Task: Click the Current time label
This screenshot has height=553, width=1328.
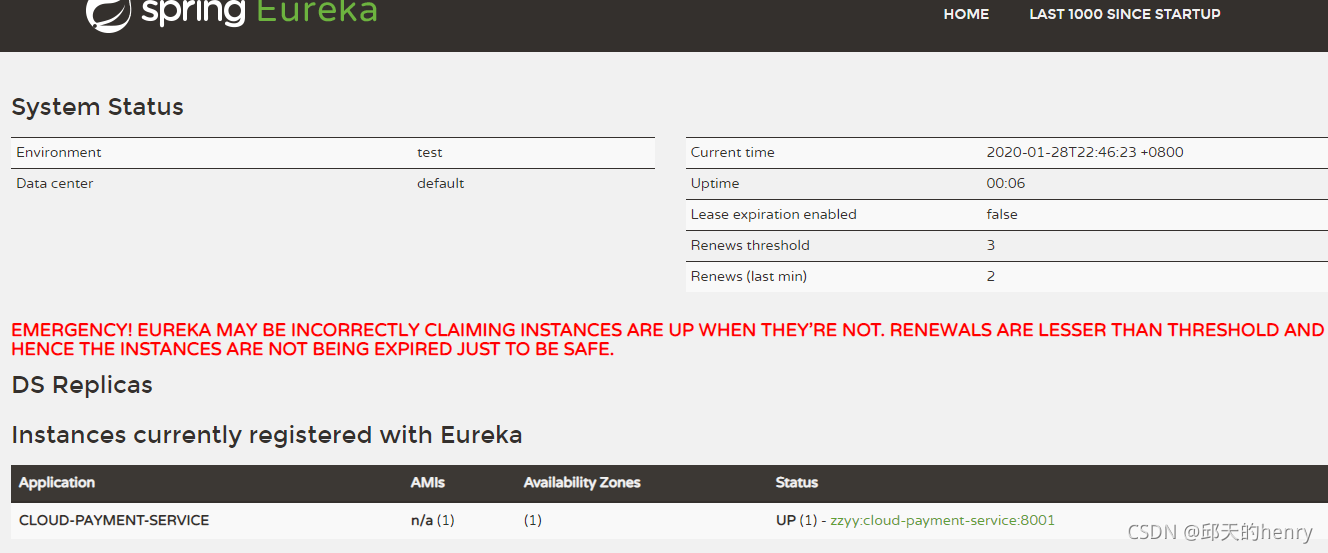Action: click(x=733, y=152)
